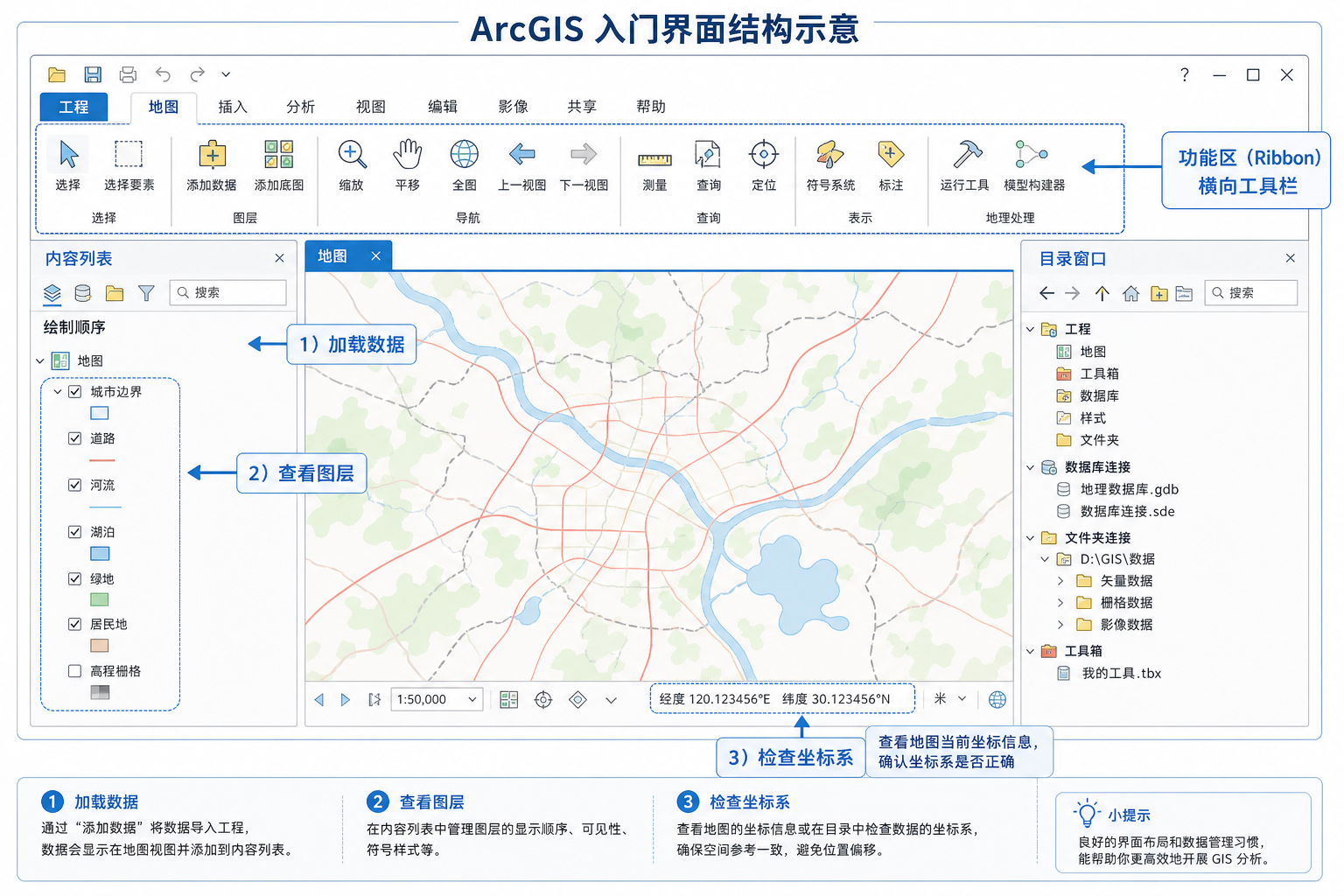
Task: Click the filter funnel icon in 内容列表
Action: (146, 293)
